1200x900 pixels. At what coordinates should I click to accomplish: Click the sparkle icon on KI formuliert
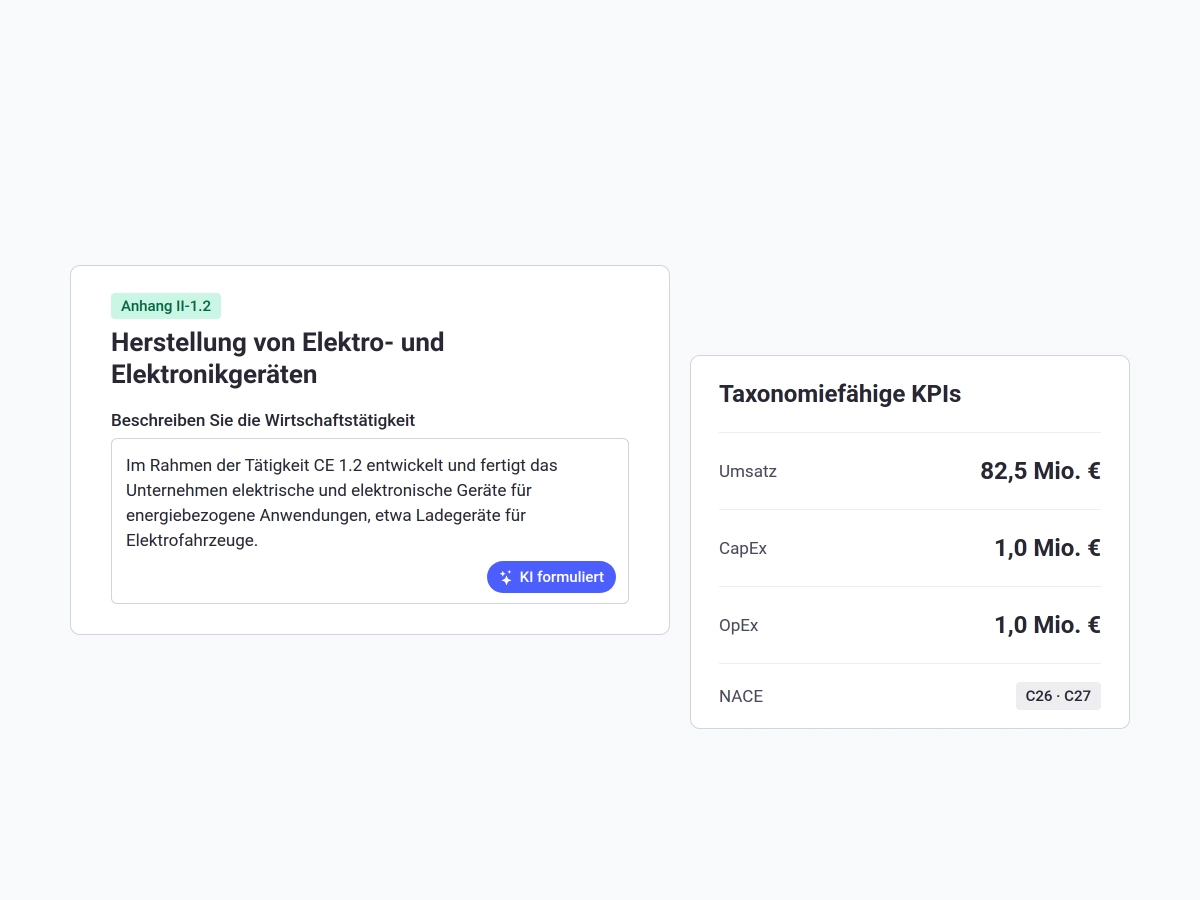pyautogui.click(x=506, y=577)
